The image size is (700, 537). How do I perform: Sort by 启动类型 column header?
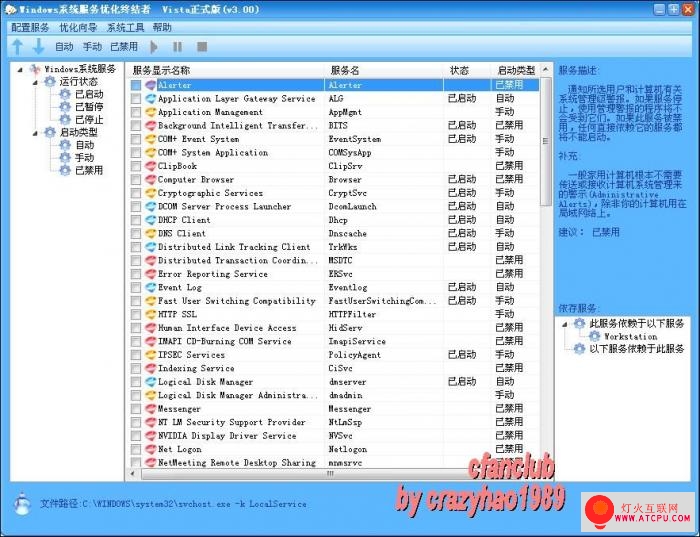coord(516,70)
